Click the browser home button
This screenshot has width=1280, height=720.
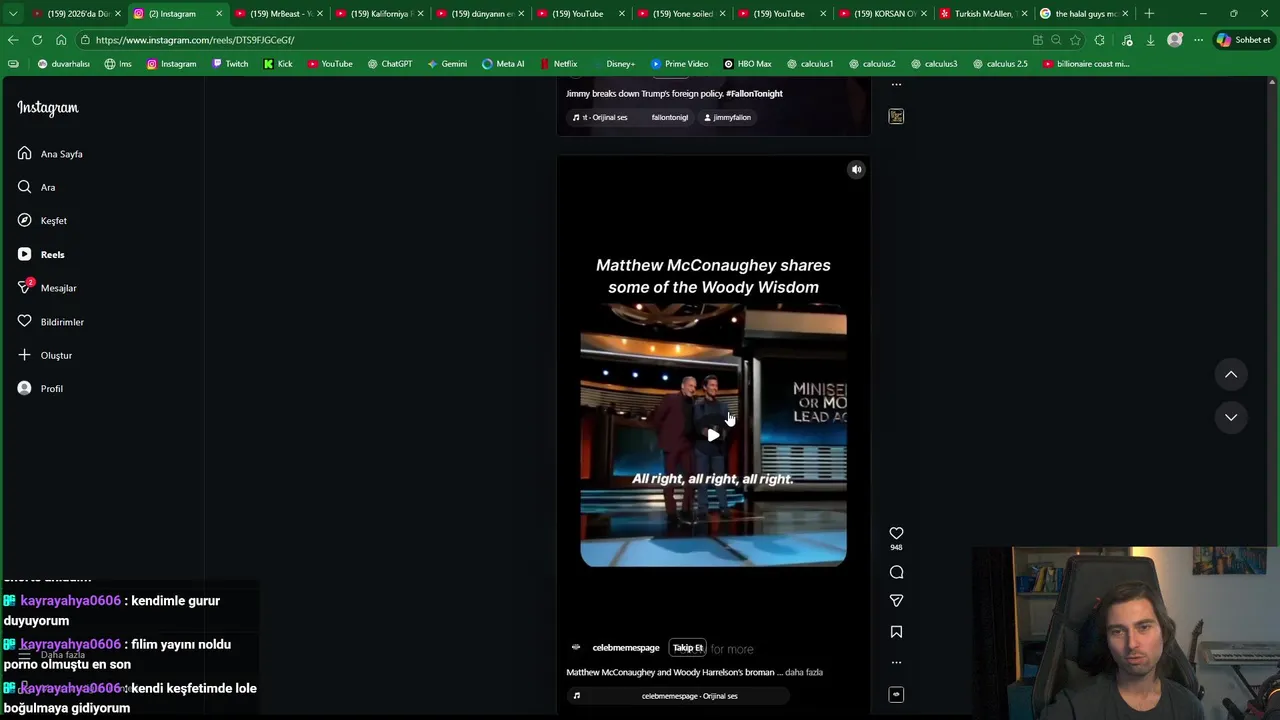click(x=61, y=40)
